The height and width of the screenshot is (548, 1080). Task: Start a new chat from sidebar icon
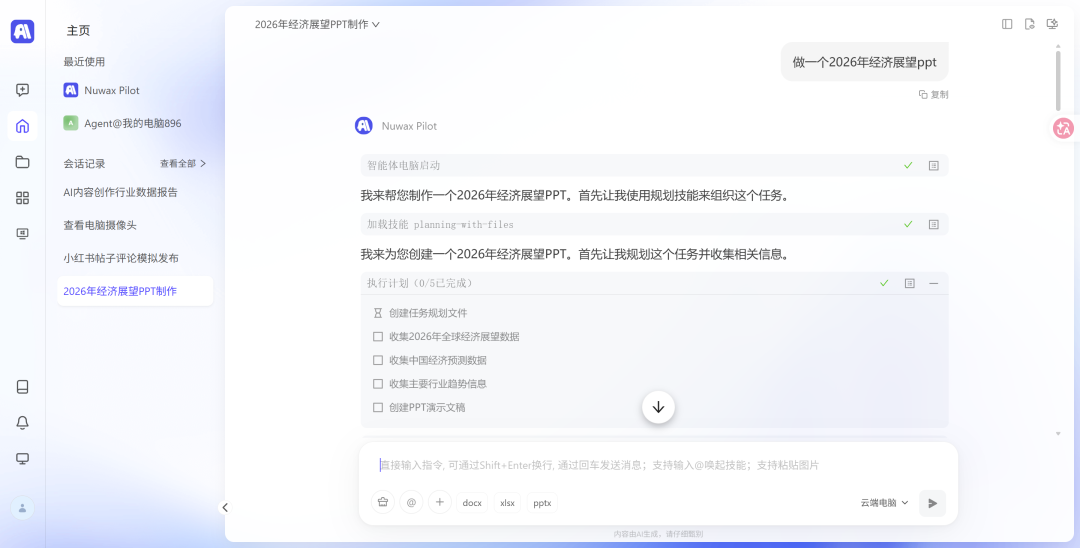tap(22, 89)
